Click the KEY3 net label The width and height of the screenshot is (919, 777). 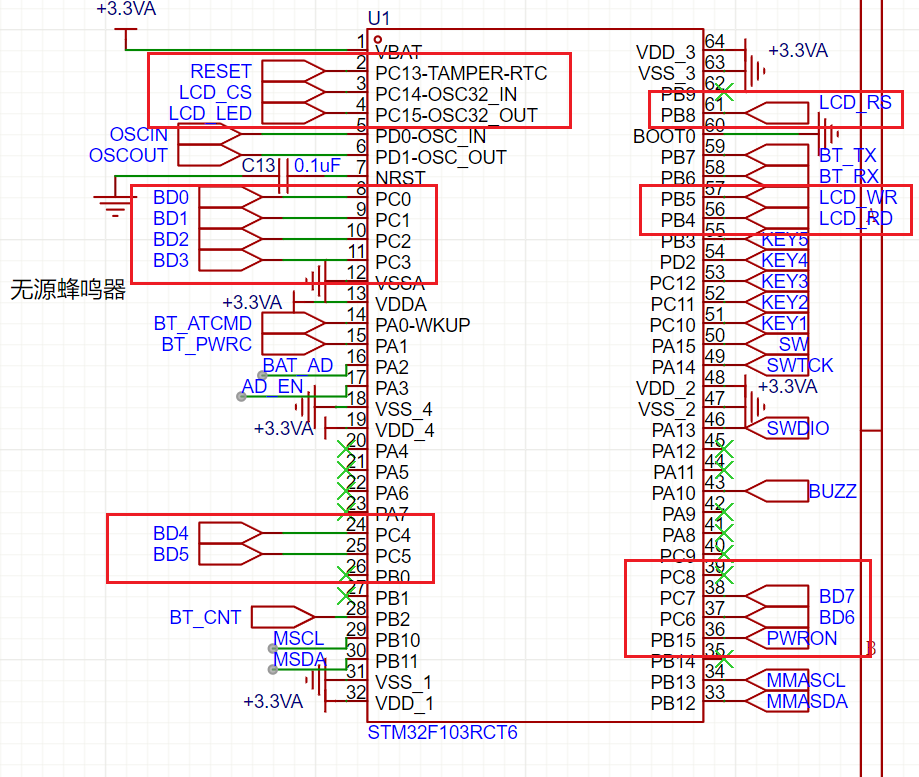(x=785, y=282)
